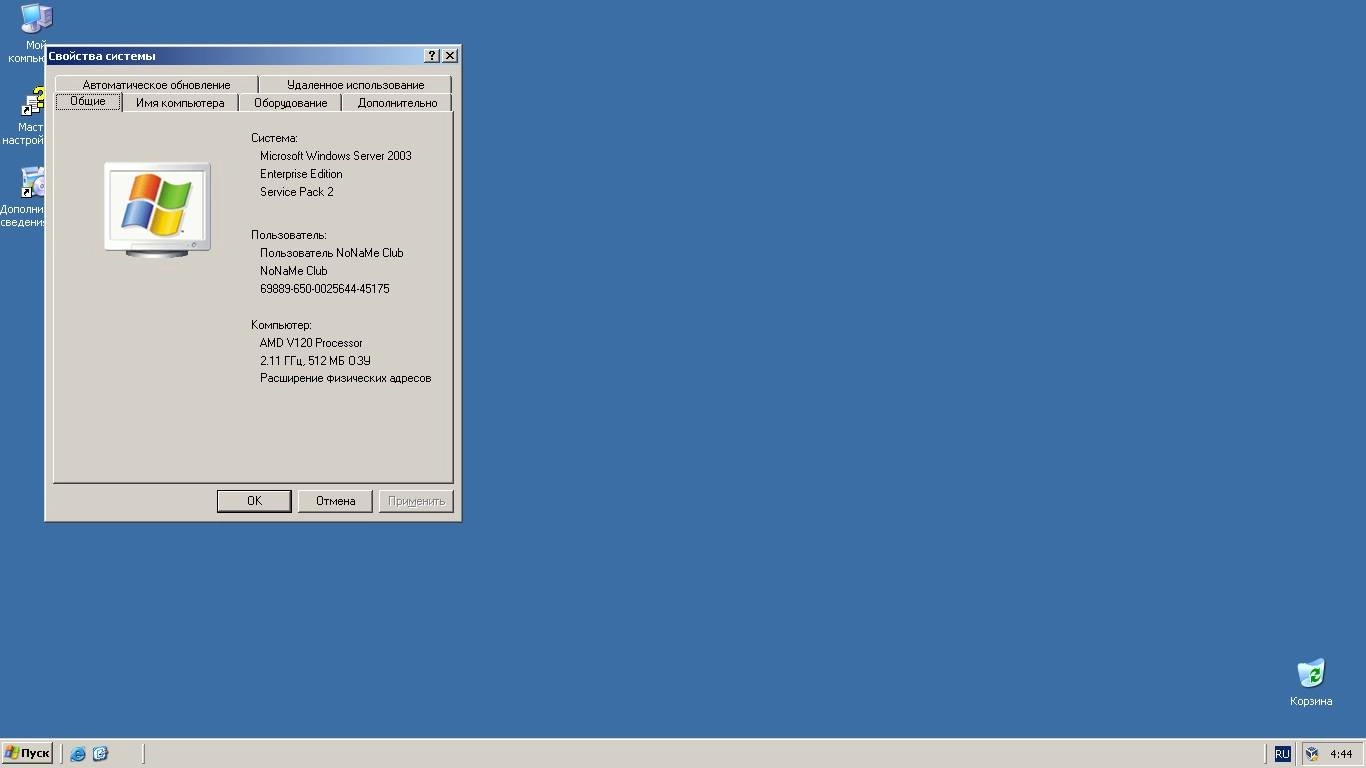Close the Свойства системы dialog
The height and width of the screenshot is (768, 1366).
tap(450, 56)
